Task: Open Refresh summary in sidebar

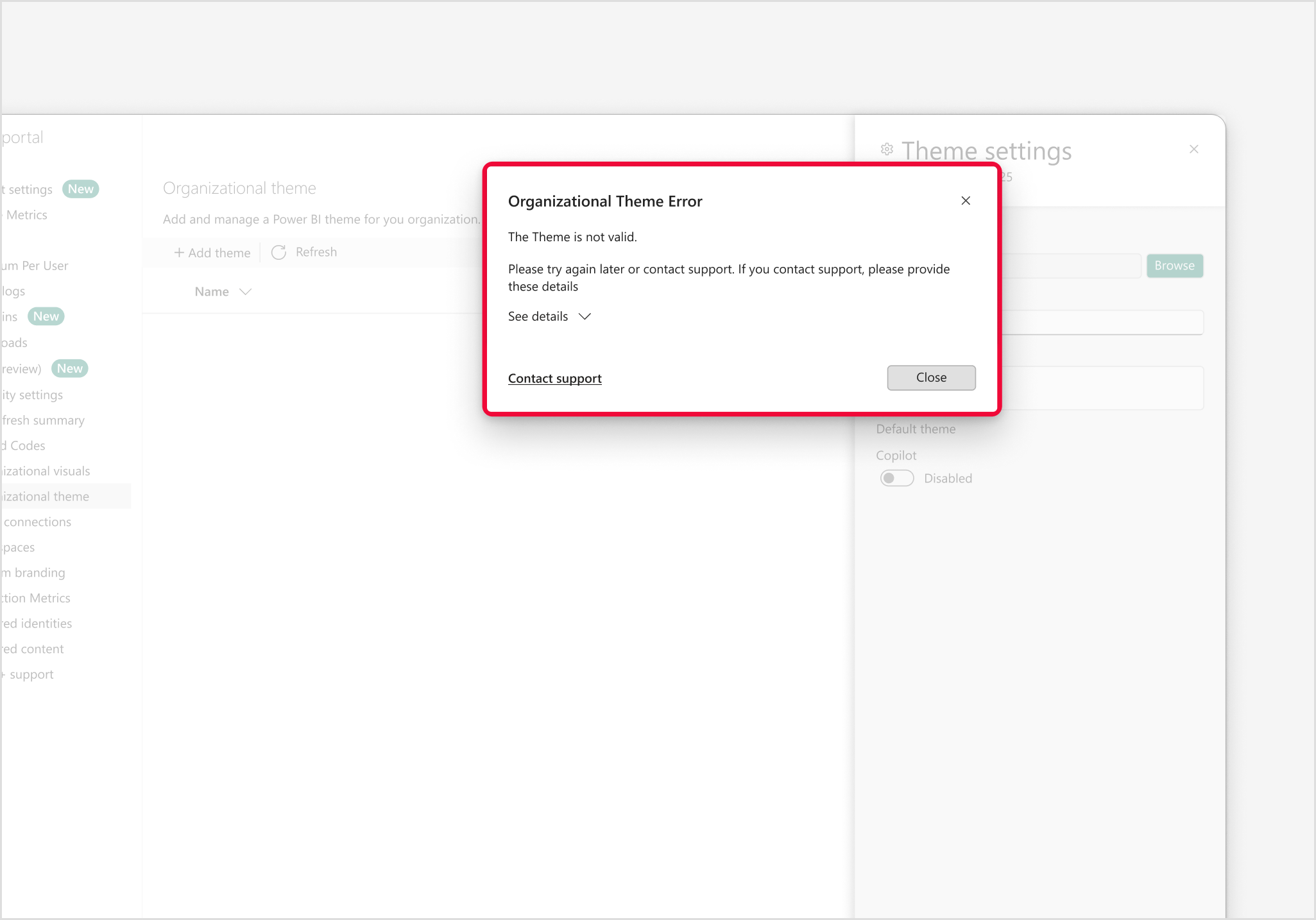Action: (x=42, y=420)
